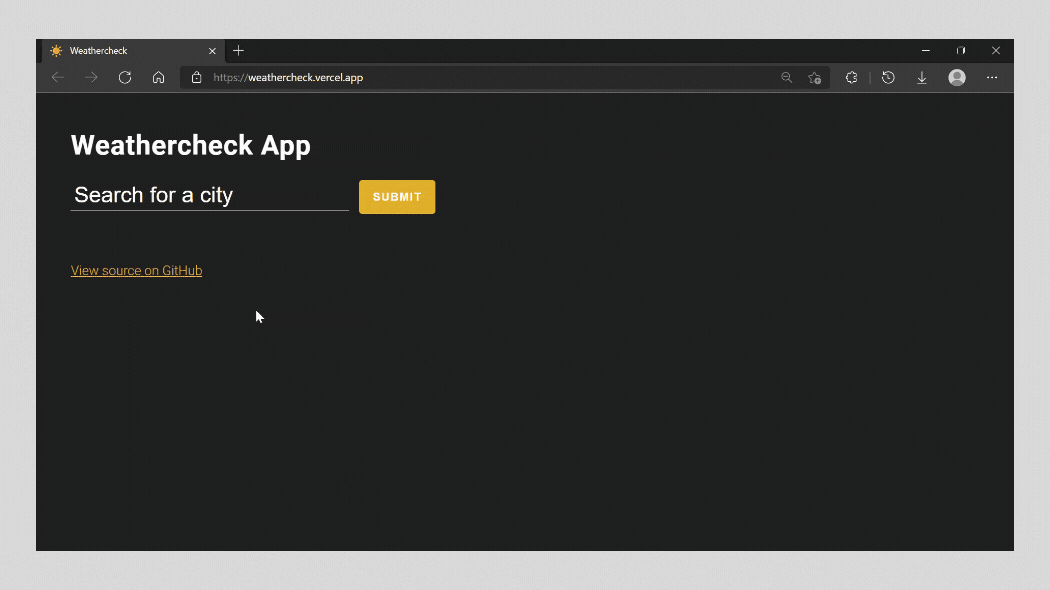The image size is (1050, 590).
Task: Click the browser back arrow
Action: 58,78
